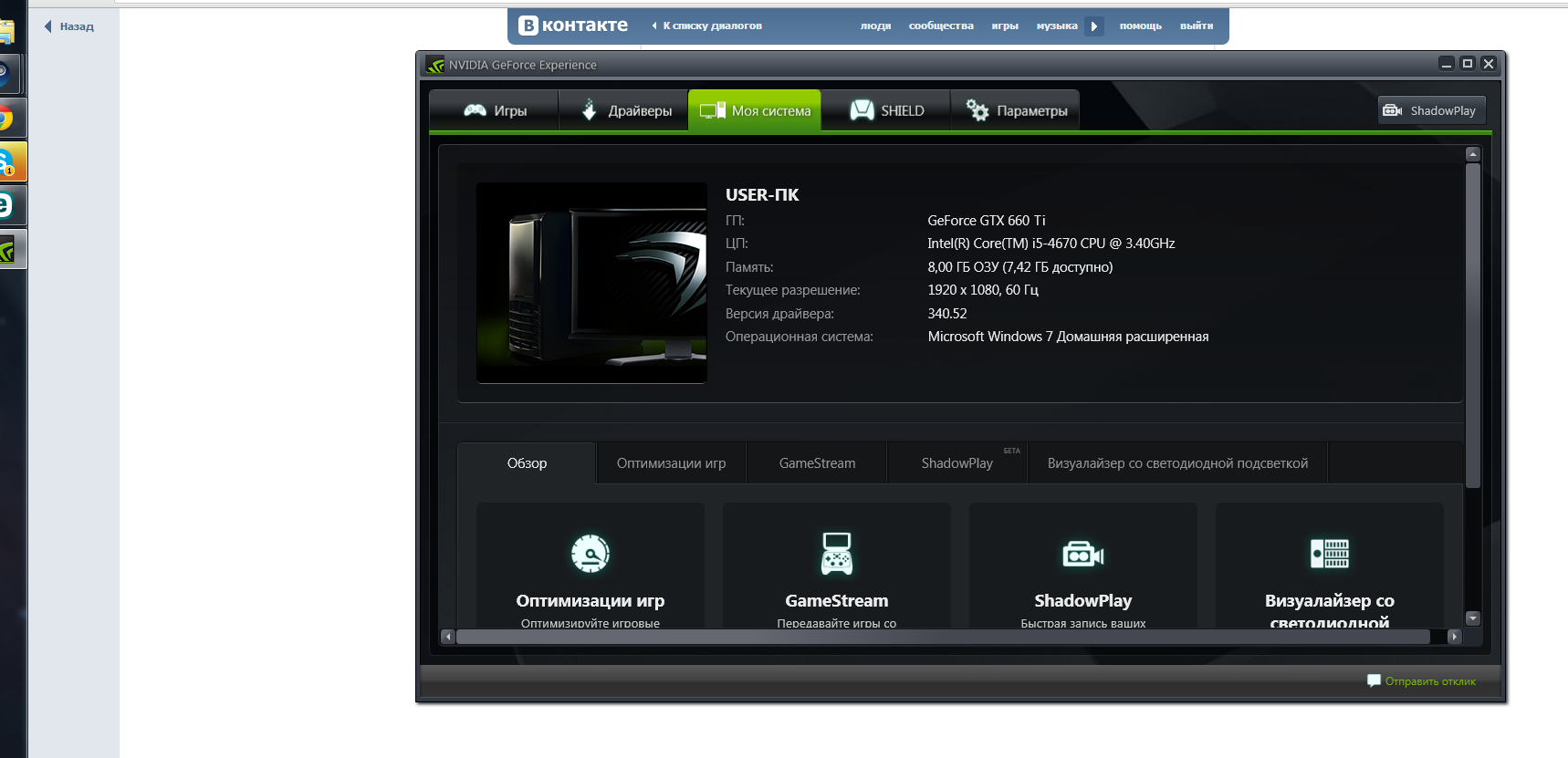
Task: Open the ShadowPlay BETA sub-tab
Action: point(957,463)
